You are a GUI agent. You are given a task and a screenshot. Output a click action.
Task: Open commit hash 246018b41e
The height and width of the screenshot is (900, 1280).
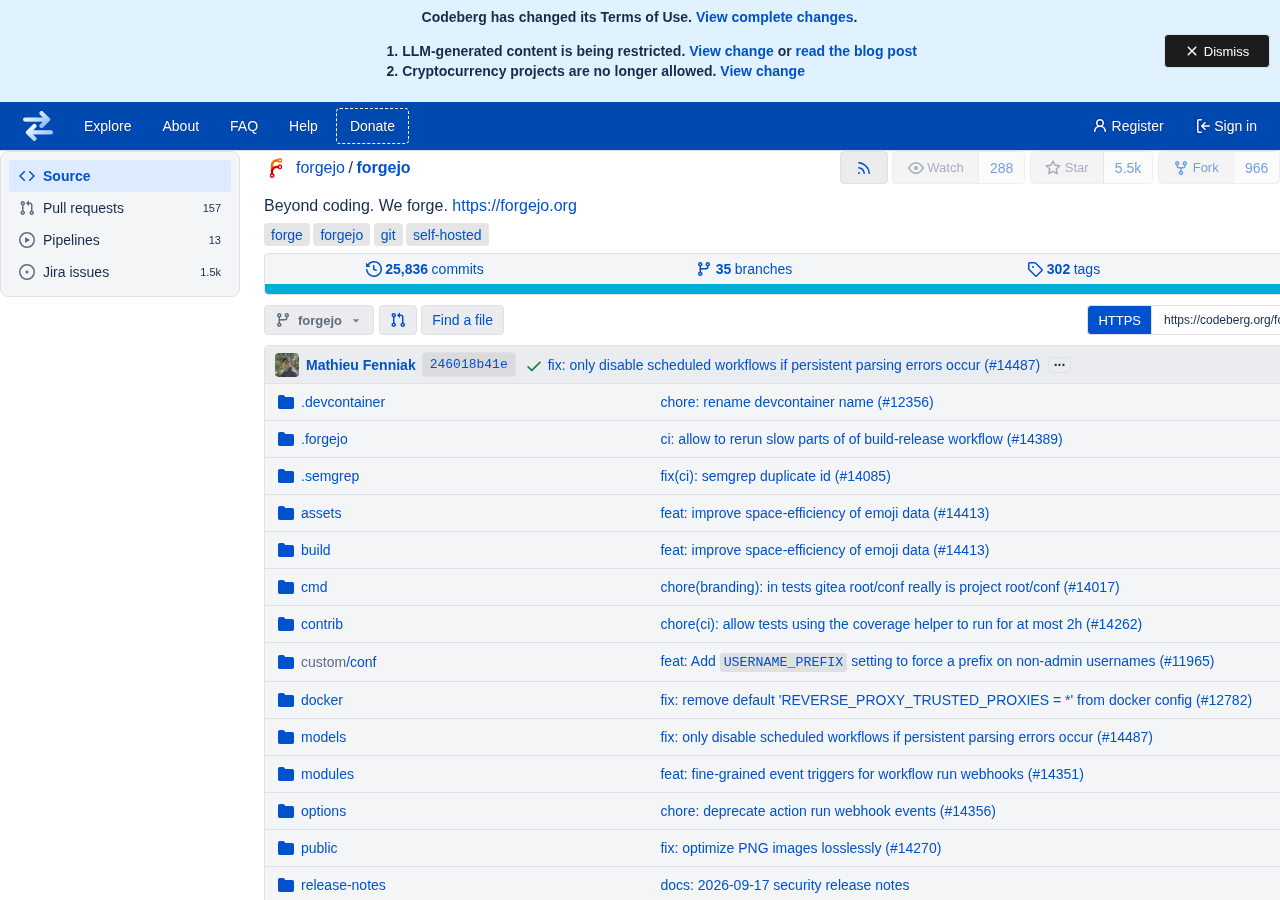469,365
